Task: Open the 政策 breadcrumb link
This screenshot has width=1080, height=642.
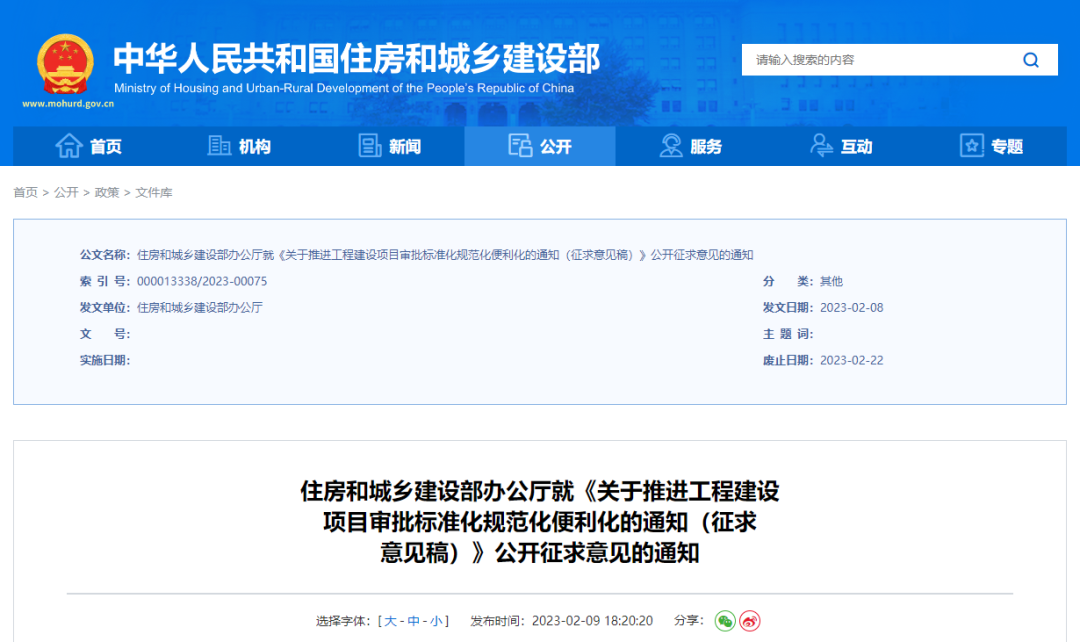Action: pyautogui.click(x=107, y=192)
